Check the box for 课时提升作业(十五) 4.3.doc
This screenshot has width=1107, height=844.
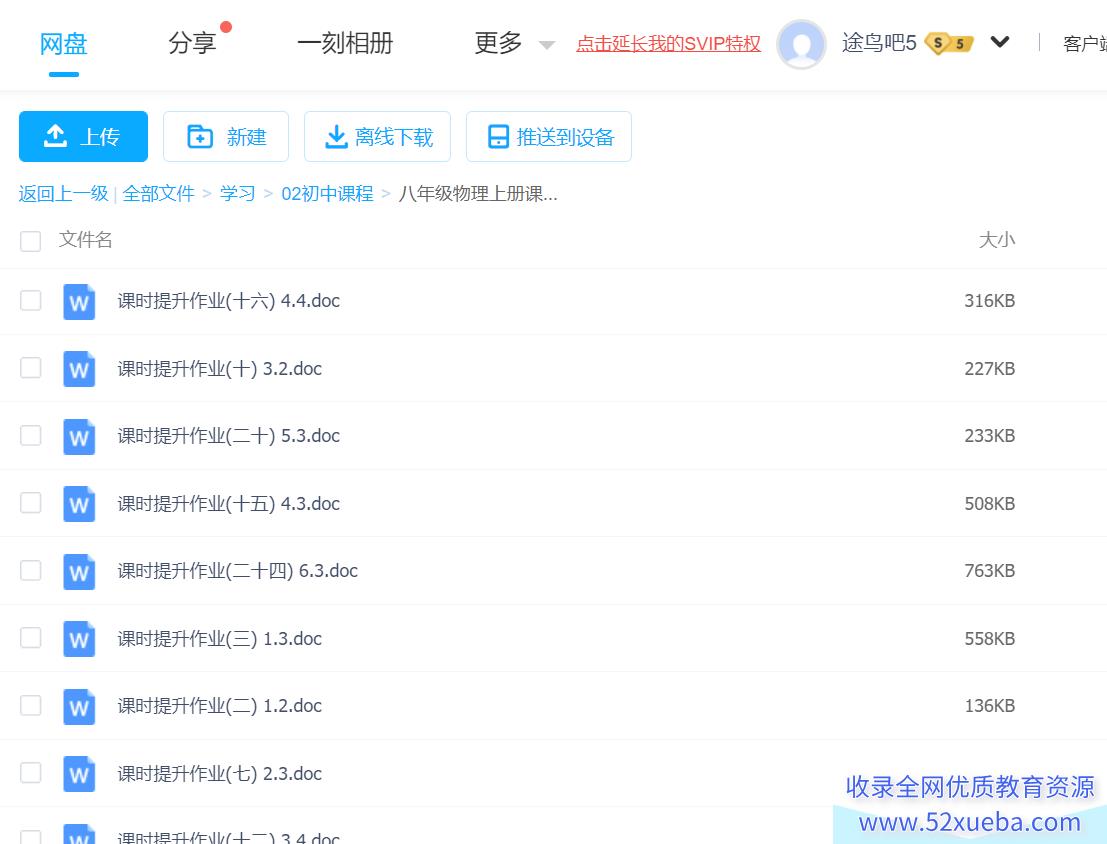pos(30,503)
